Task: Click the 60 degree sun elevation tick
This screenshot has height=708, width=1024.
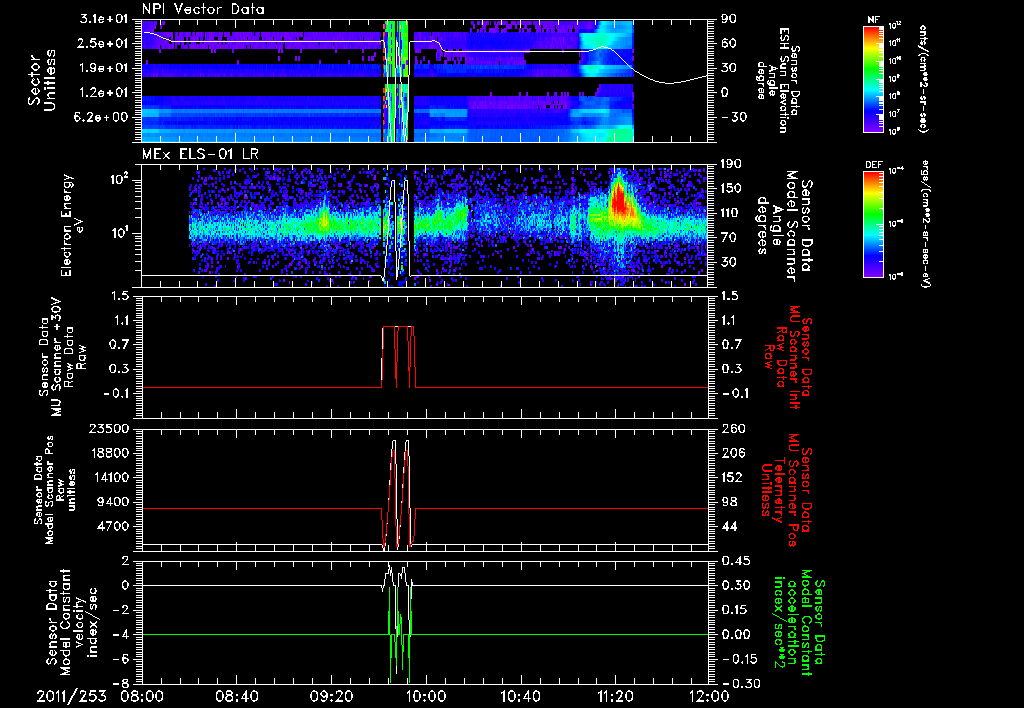Action: pyautogui.click(x=729, y=43)
